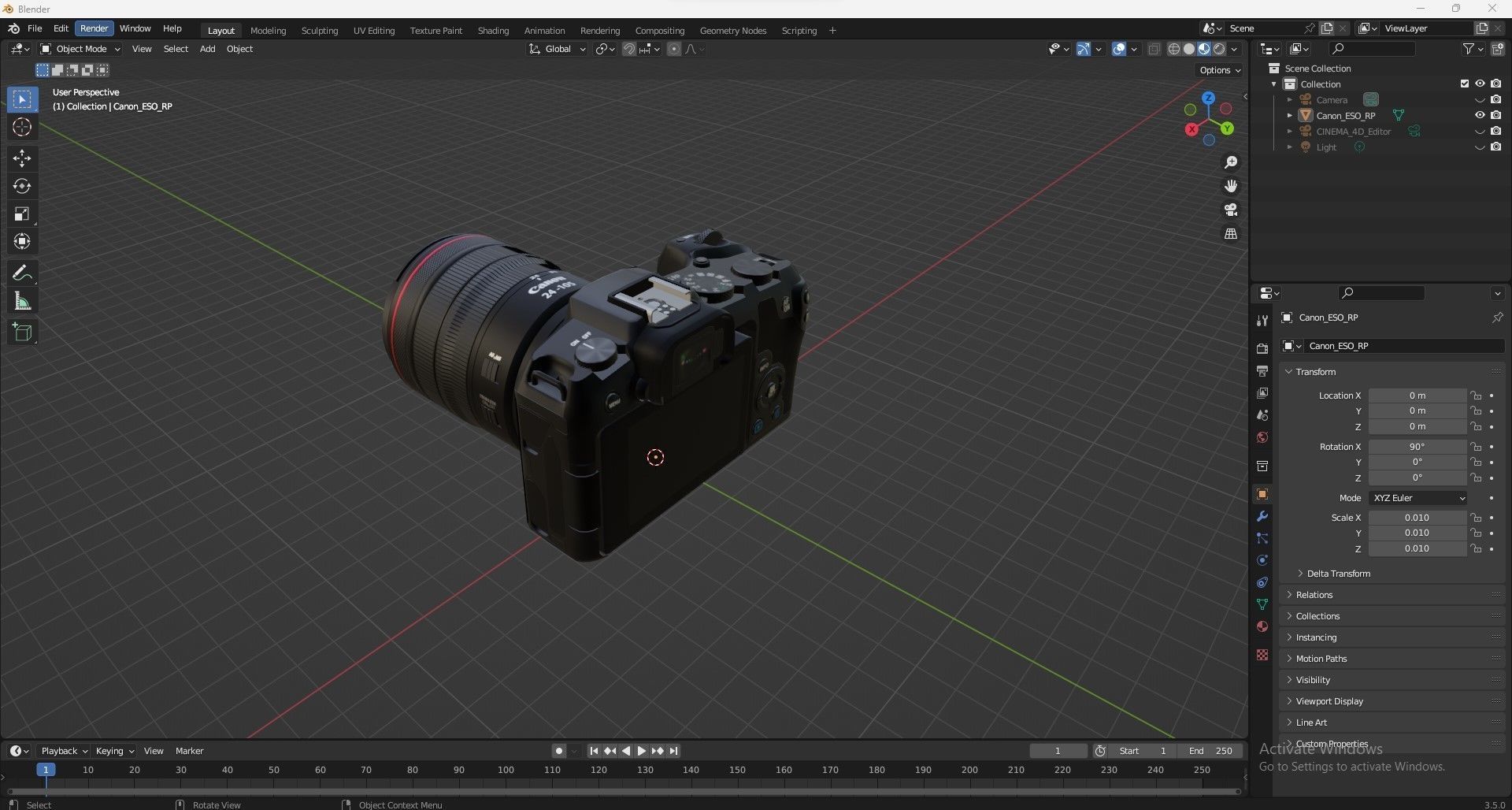
Task: Click the Pan view hand icon
Action: (1231, 186)
